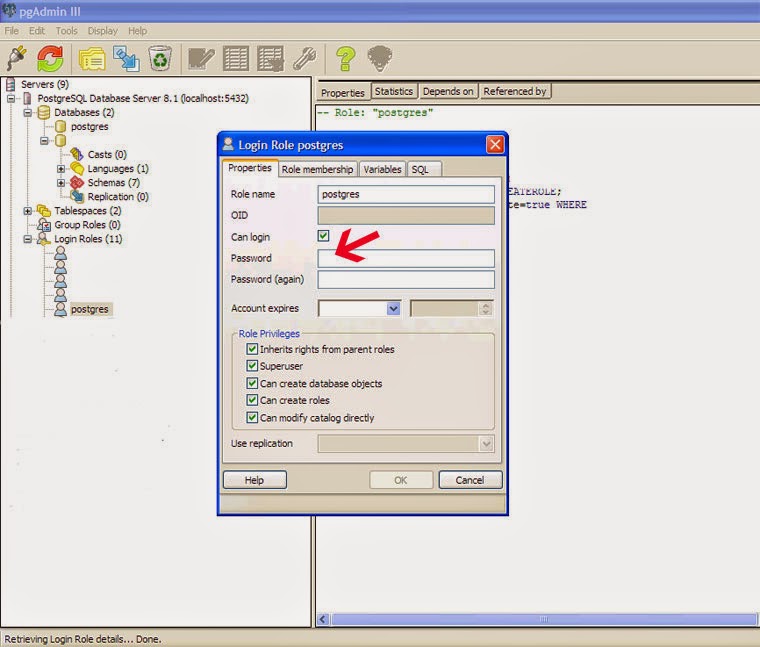Open the maintenance wrench icon
This screenshot has width=760, height=647.
pos(305,59)
